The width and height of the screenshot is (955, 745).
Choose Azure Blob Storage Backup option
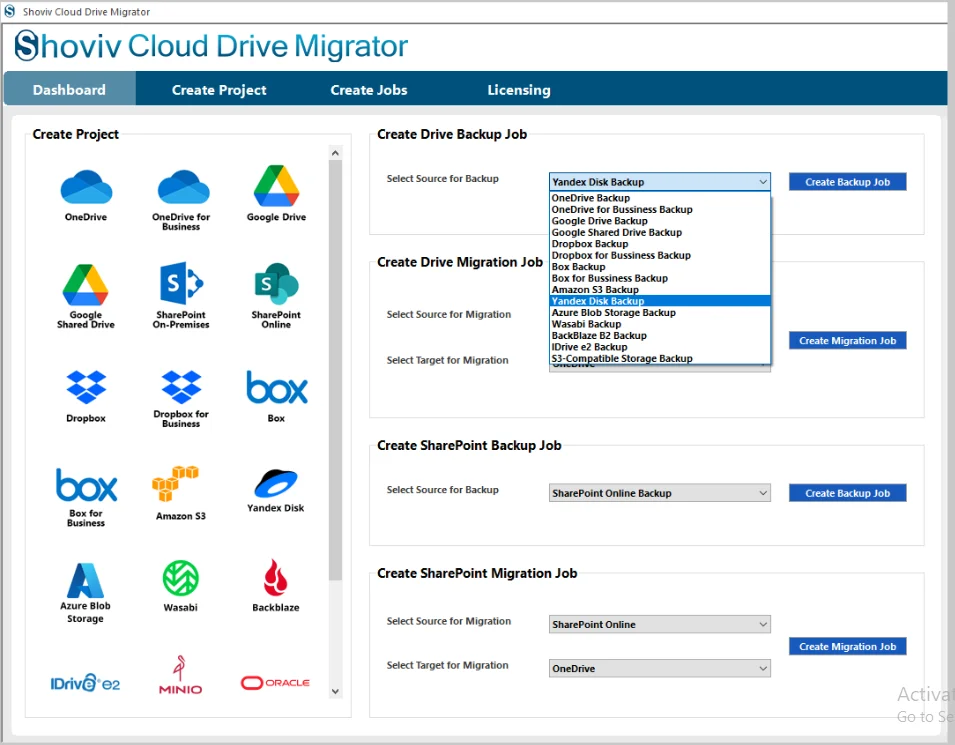[660, 312]
